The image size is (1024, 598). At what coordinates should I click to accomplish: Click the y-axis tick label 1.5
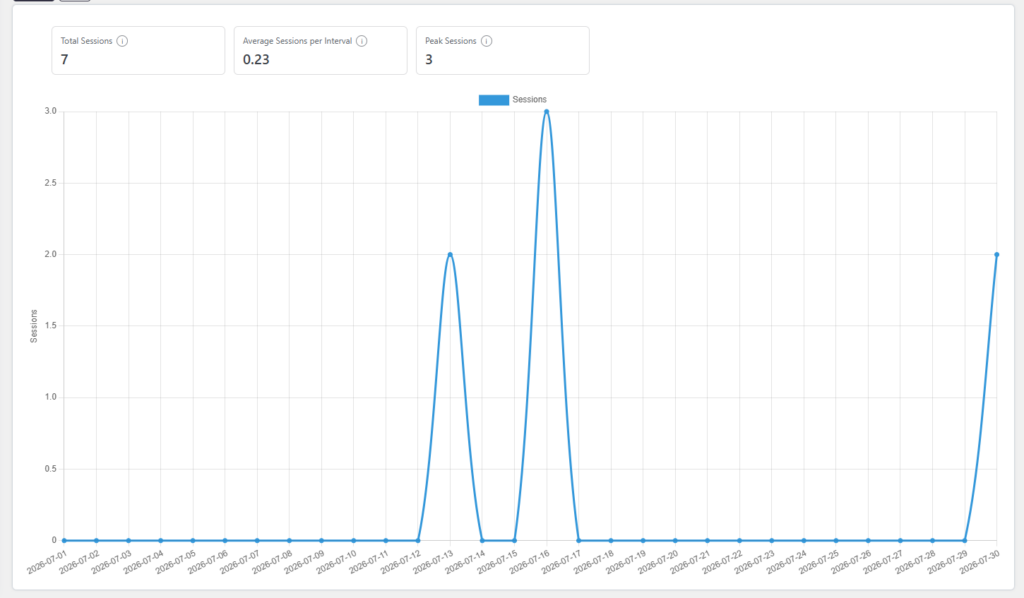[x=50, y=326]
